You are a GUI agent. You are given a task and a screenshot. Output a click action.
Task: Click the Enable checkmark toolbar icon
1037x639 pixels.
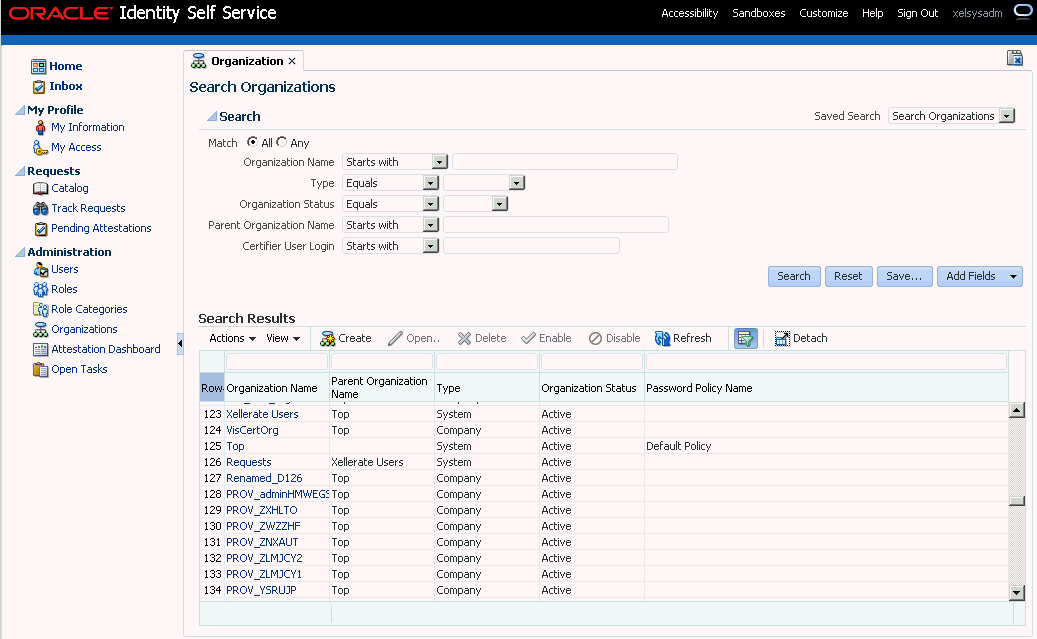[528, 339]
